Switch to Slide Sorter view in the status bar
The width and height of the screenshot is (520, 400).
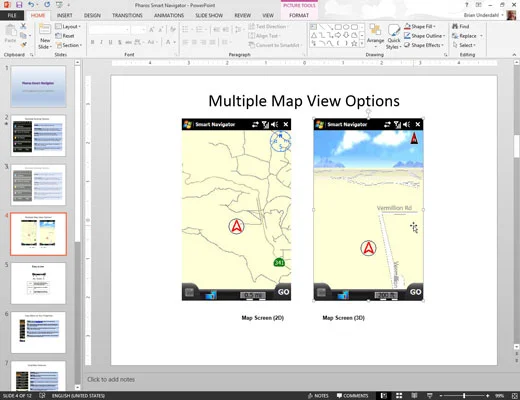tap(399, 396)
